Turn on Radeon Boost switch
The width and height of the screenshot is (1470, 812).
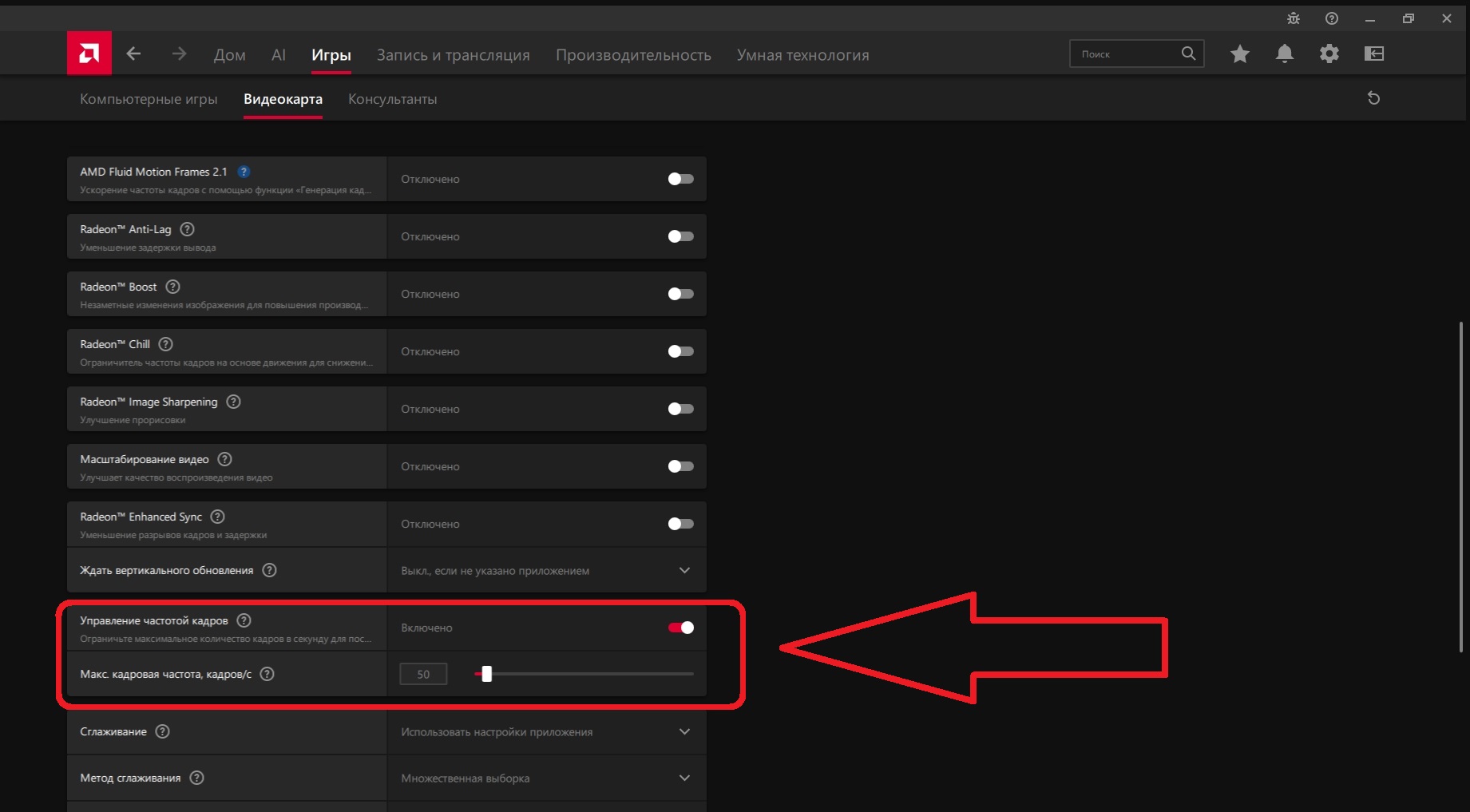(x=680, y=294)
